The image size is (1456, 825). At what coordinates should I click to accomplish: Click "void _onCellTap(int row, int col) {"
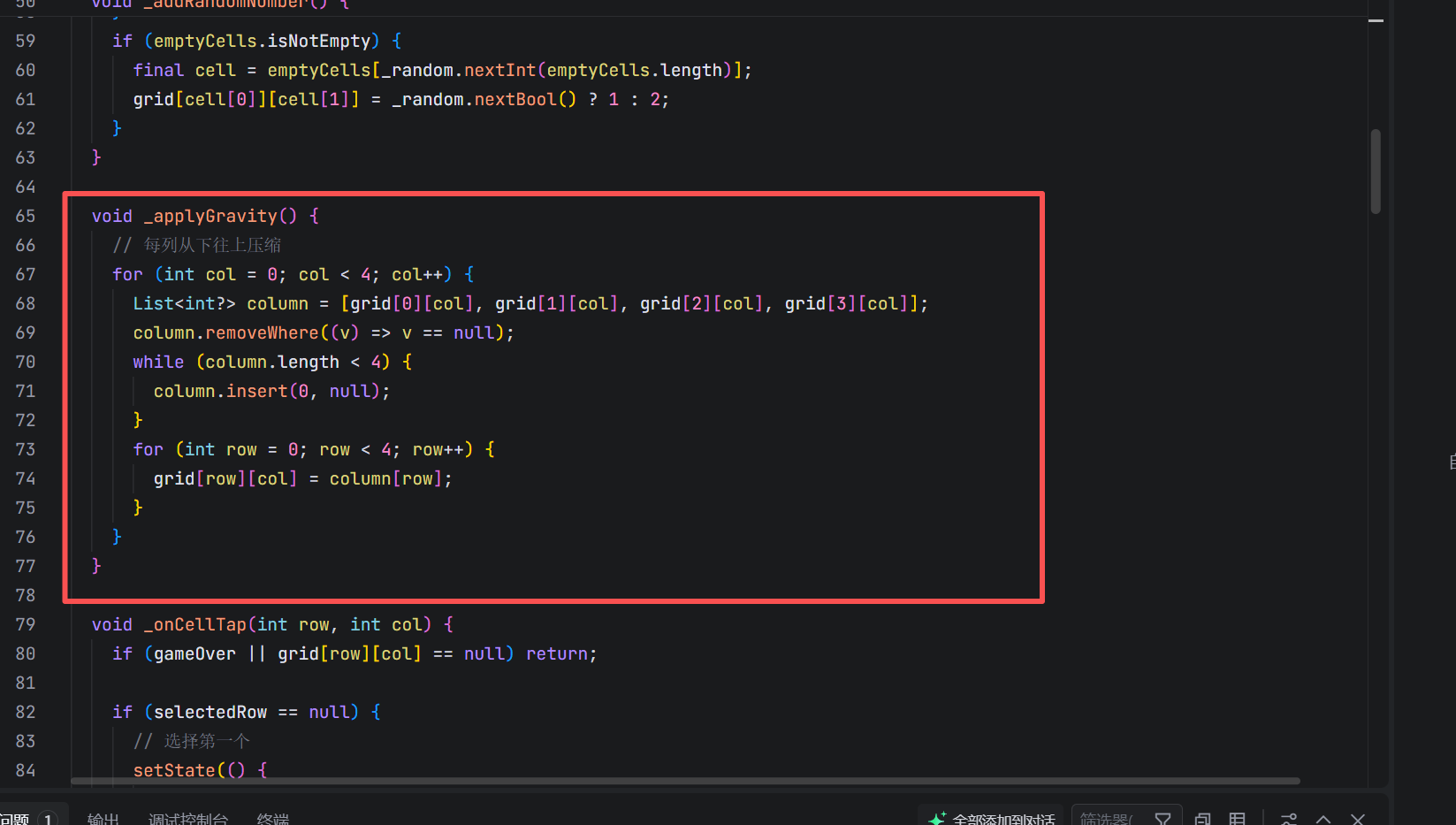pos(272,624)
